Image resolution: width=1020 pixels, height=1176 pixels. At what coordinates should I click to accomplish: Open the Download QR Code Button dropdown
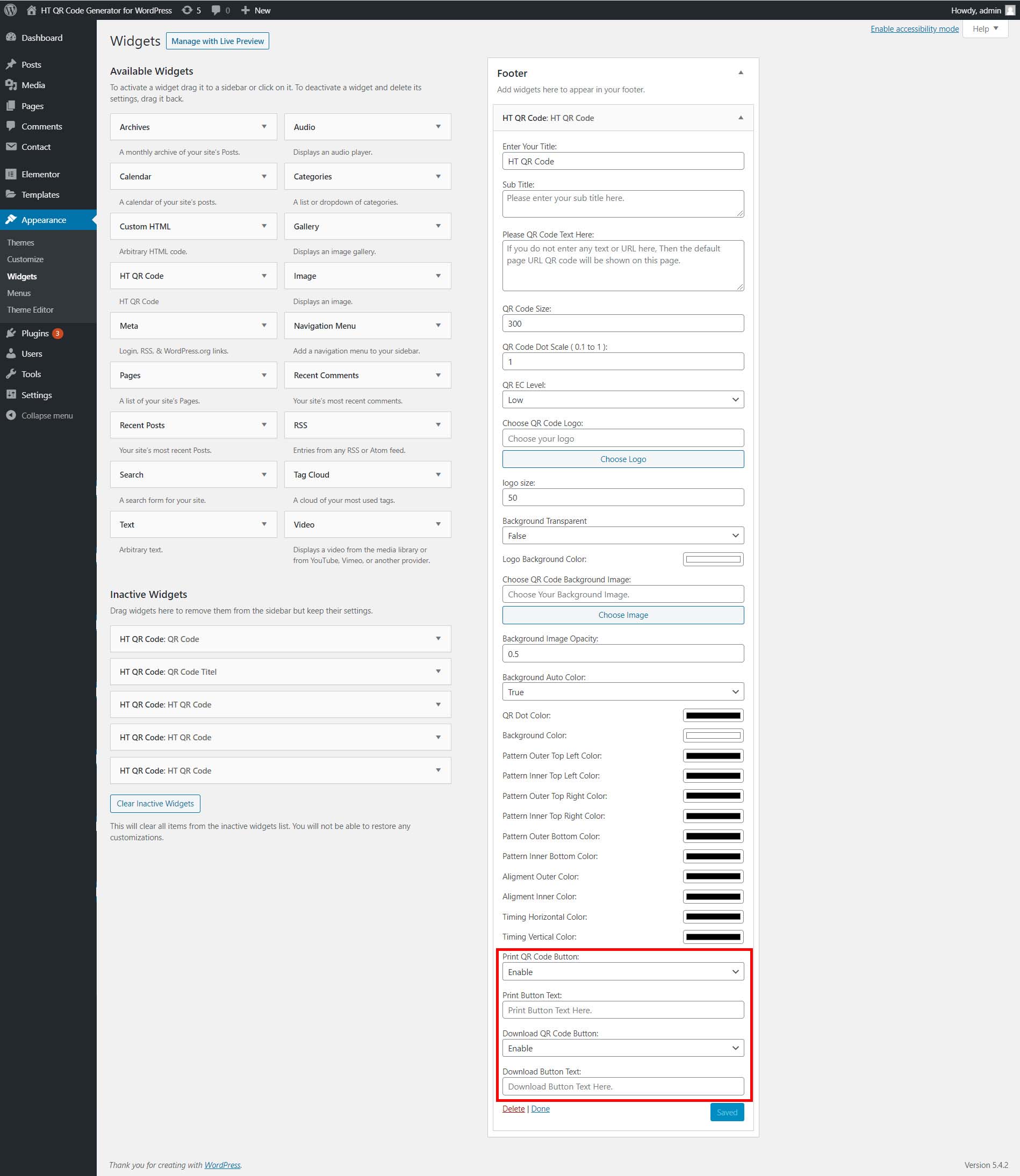coord(623,1048)
